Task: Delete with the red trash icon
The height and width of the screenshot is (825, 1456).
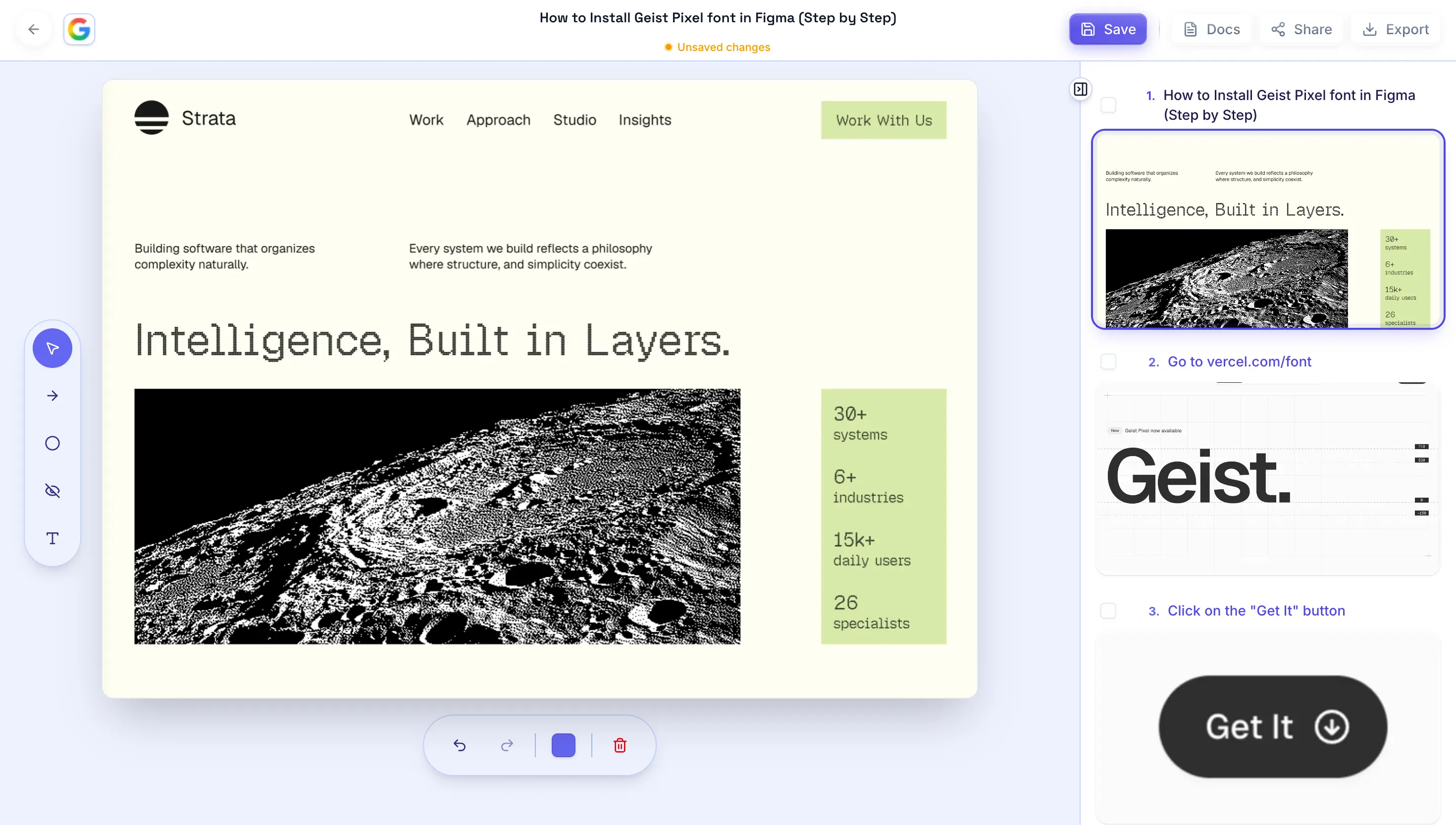Action: click(x=620, y=745)
